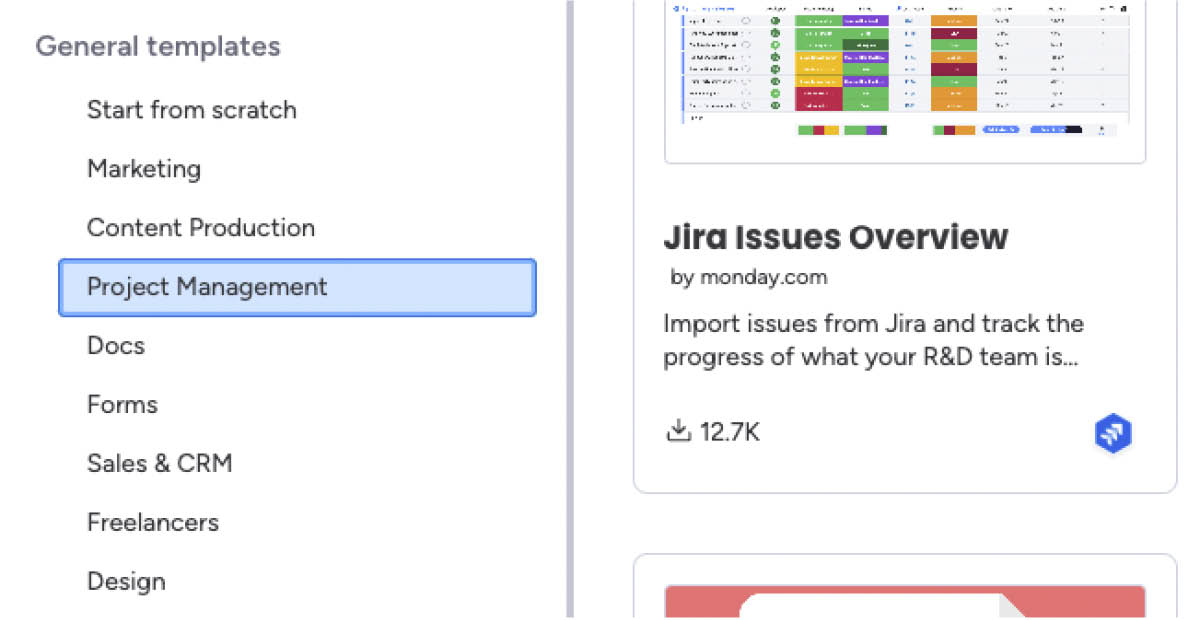This screenshot has height=620, width=1200.
Task: Click the download icon beside 12.7K
Action: (x=678, y=432)
